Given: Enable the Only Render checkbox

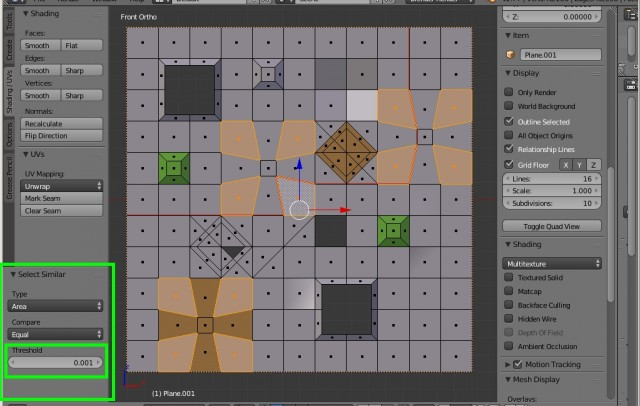Looking at the screenshot, I should (509, 92).
